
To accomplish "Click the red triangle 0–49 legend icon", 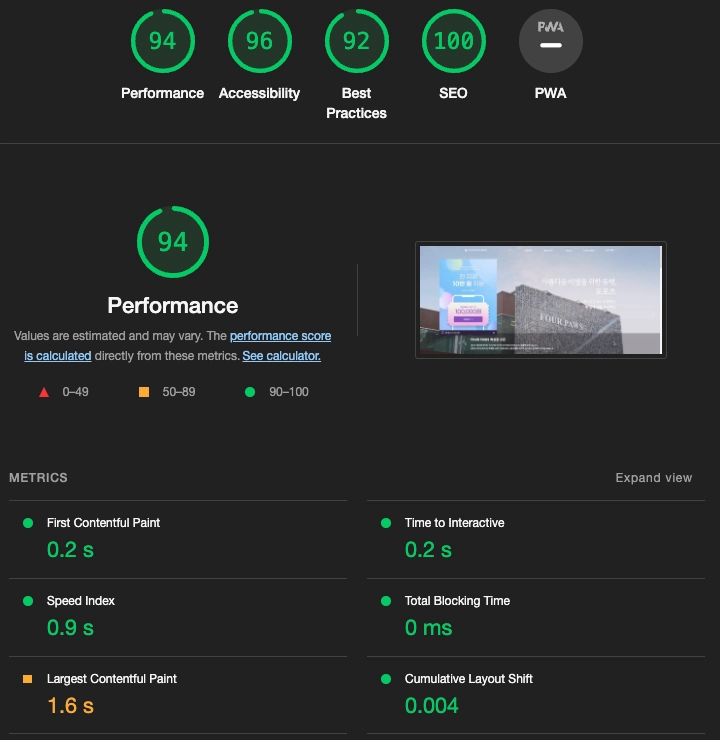I will pyautogui.click(x=44, y=392).
